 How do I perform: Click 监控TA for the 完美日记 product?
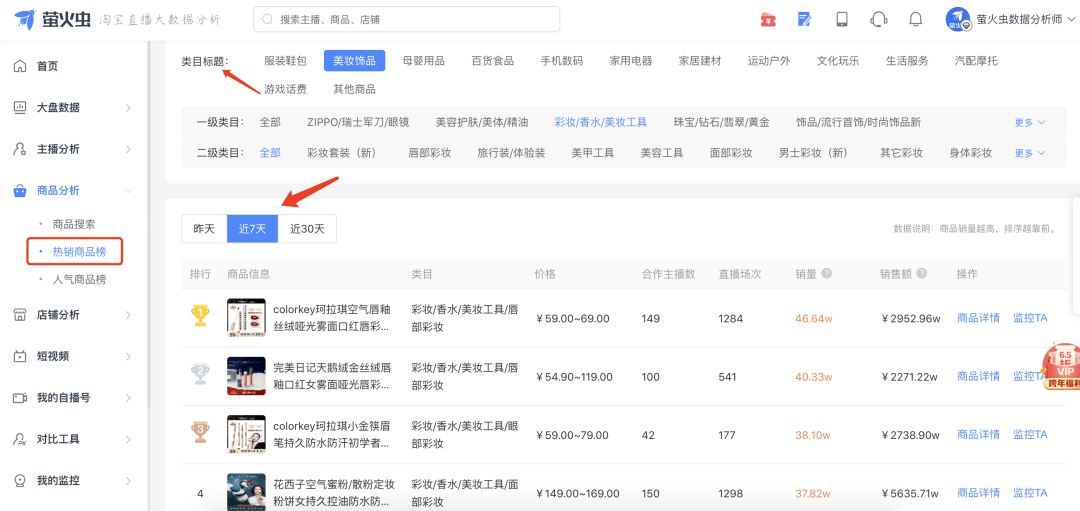point(1029,376)
